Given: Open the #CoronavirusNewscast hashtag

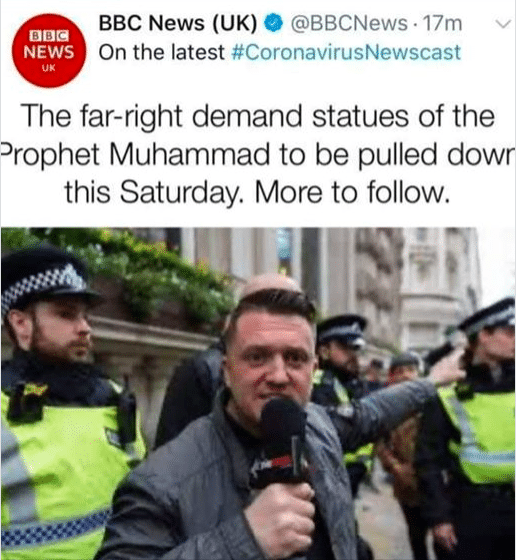Looking at the screenshot, I should click(x=346, y=52).
